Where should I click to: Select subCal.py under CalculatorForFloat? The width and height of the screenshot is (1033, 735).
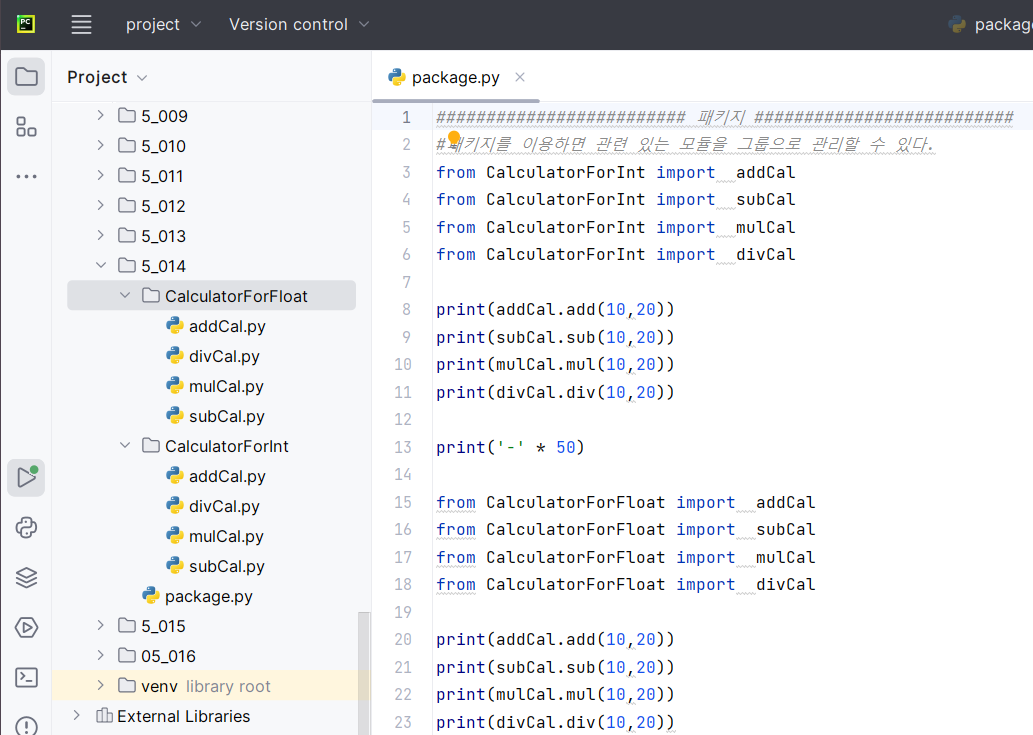[x=227, y=416]
